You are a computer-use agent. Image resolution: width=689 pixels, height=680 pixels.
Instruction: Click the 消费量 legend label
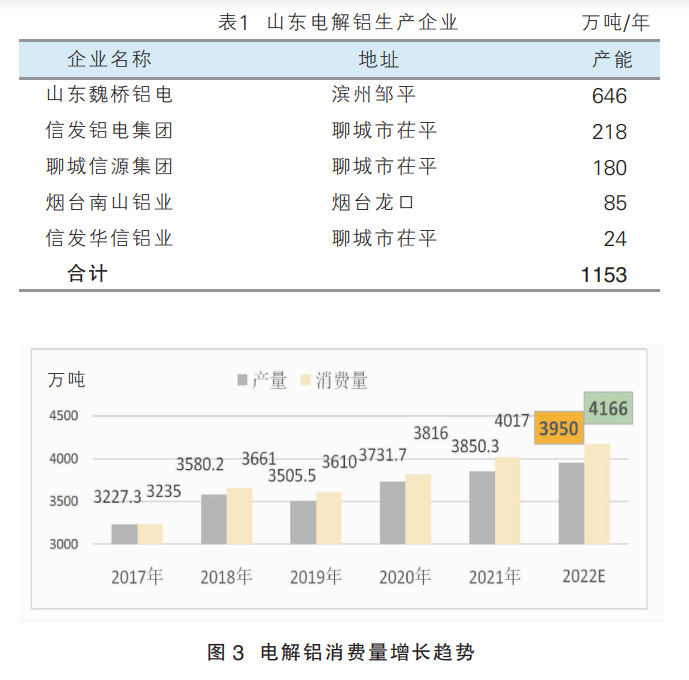tap(341, 380)
